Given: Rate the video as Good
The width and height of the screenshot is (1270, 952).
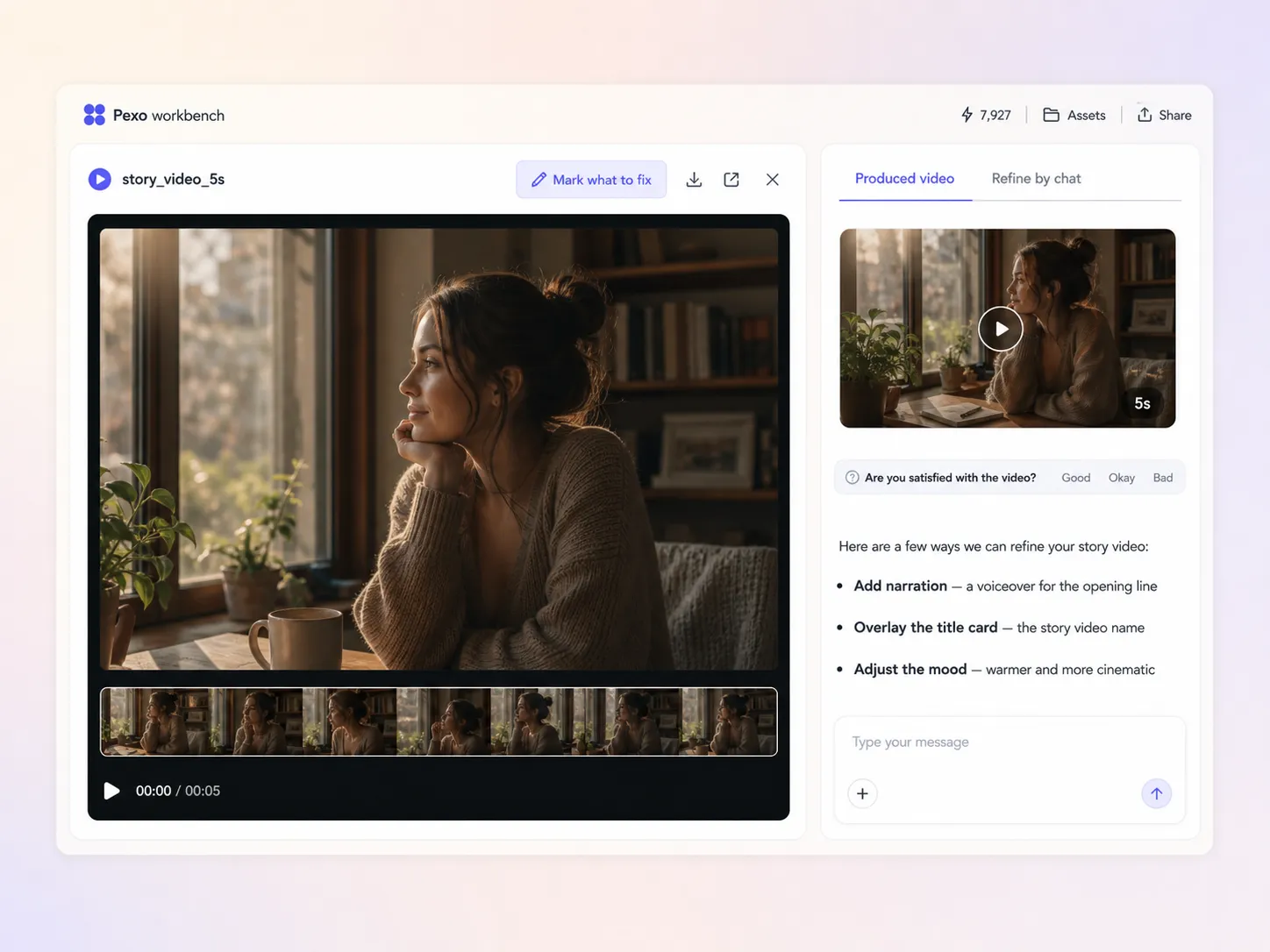Looking at the screenshot, I should click(x=1076, y=478).
